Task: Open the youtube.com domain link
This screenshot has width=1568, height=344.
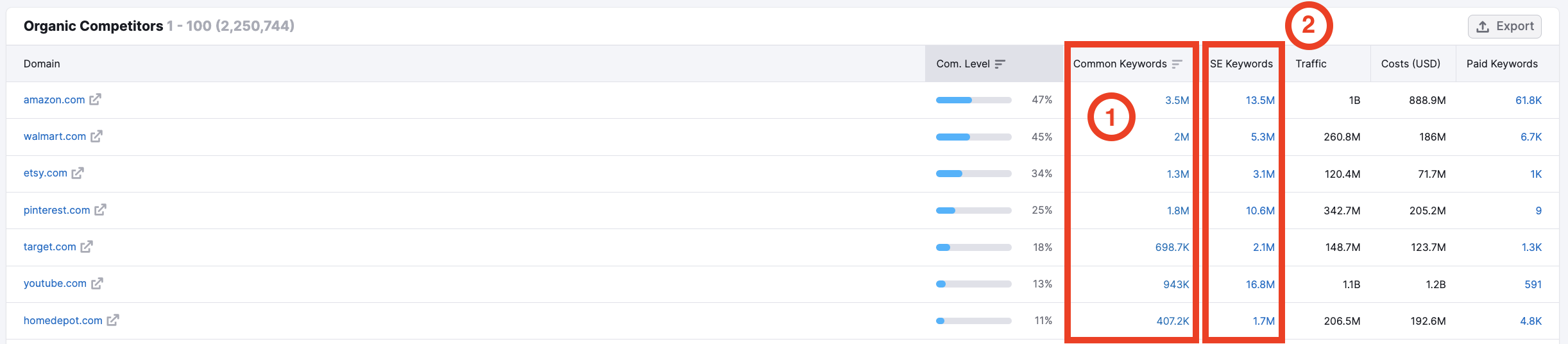Action: [55, 283]
